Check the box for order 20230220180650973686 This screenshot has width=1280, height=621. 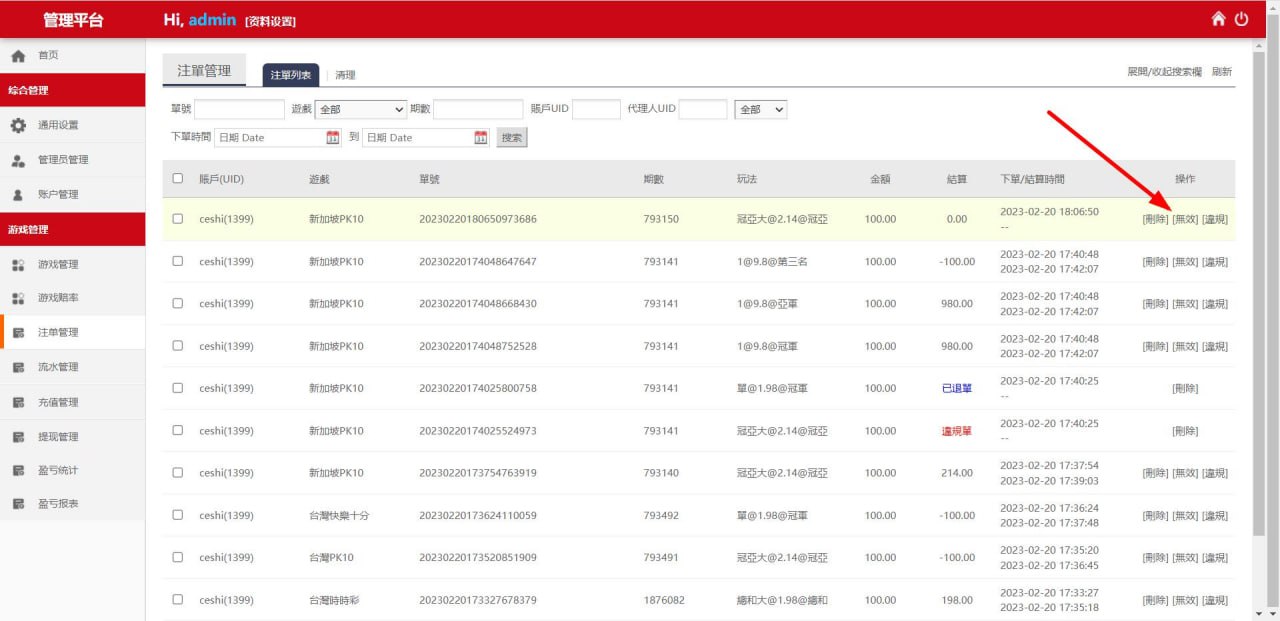coord(178,219)
